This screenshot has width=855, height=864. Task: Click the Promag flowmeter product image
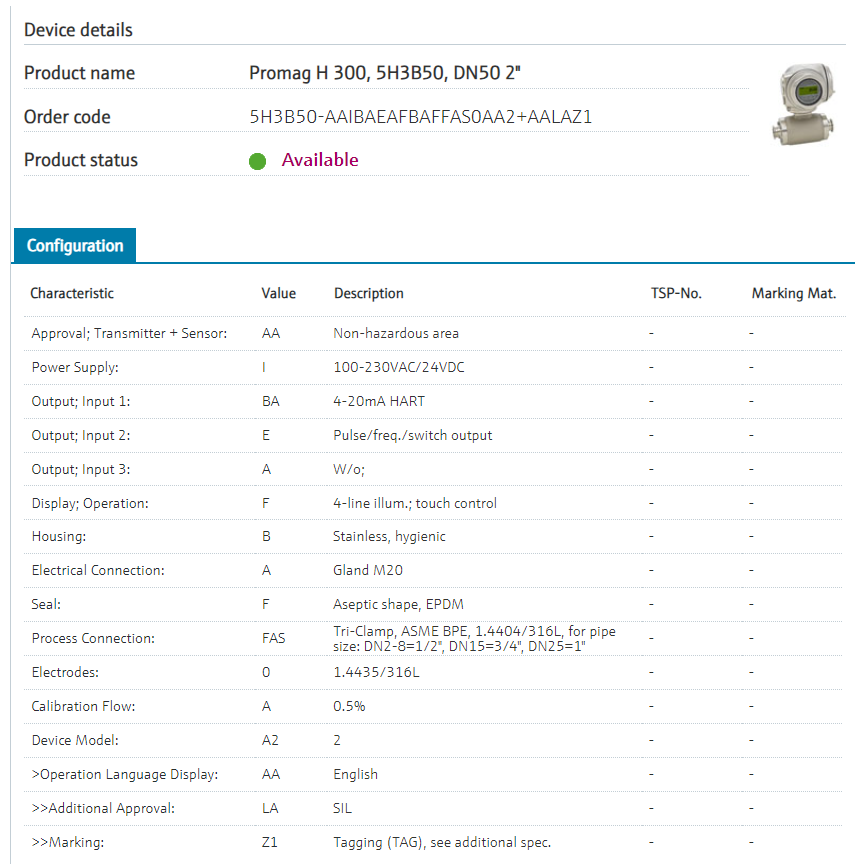click(805, 104)
